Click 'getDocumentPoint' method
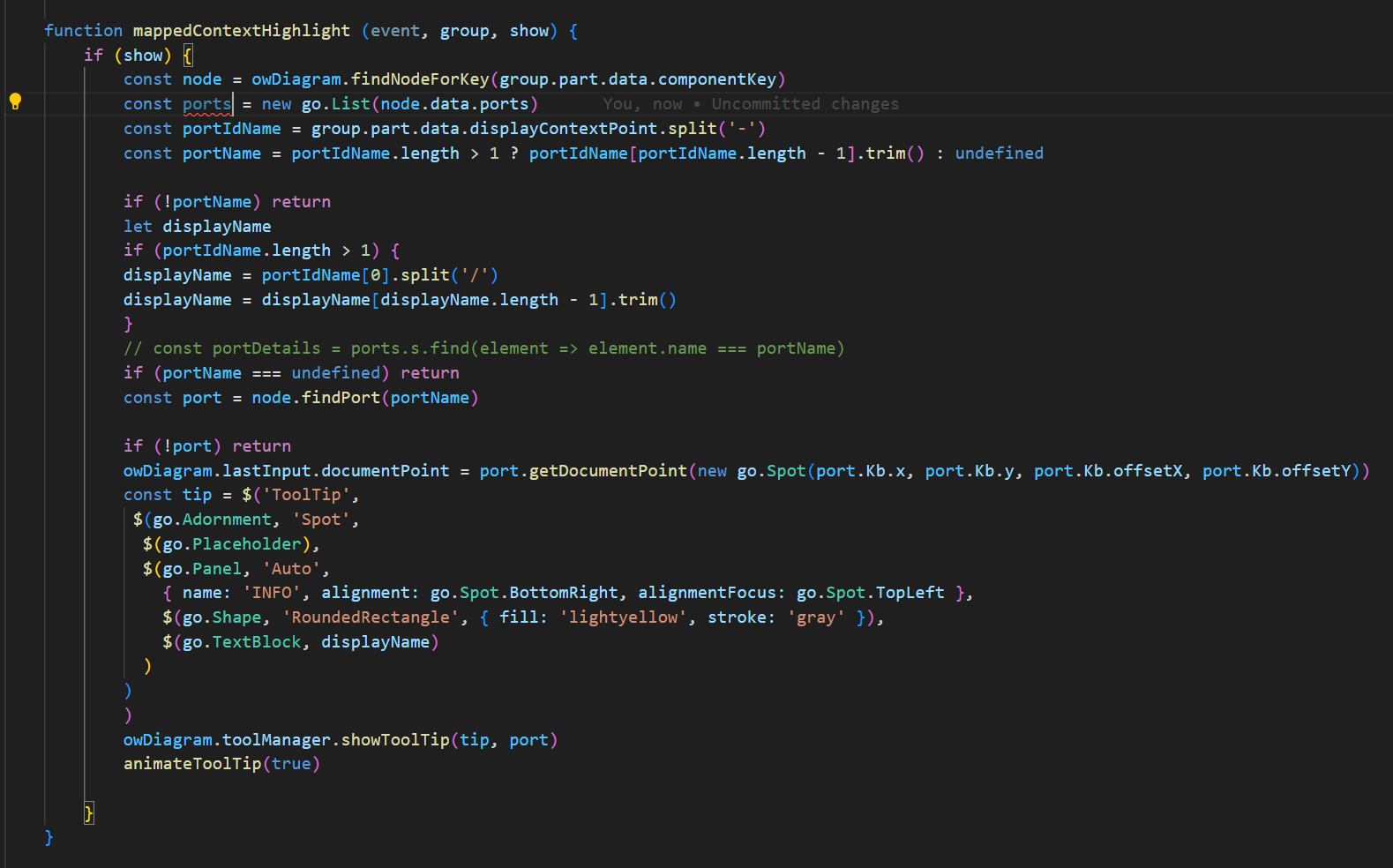Screen dimensions: 1393x868 [x=608, y=471]
